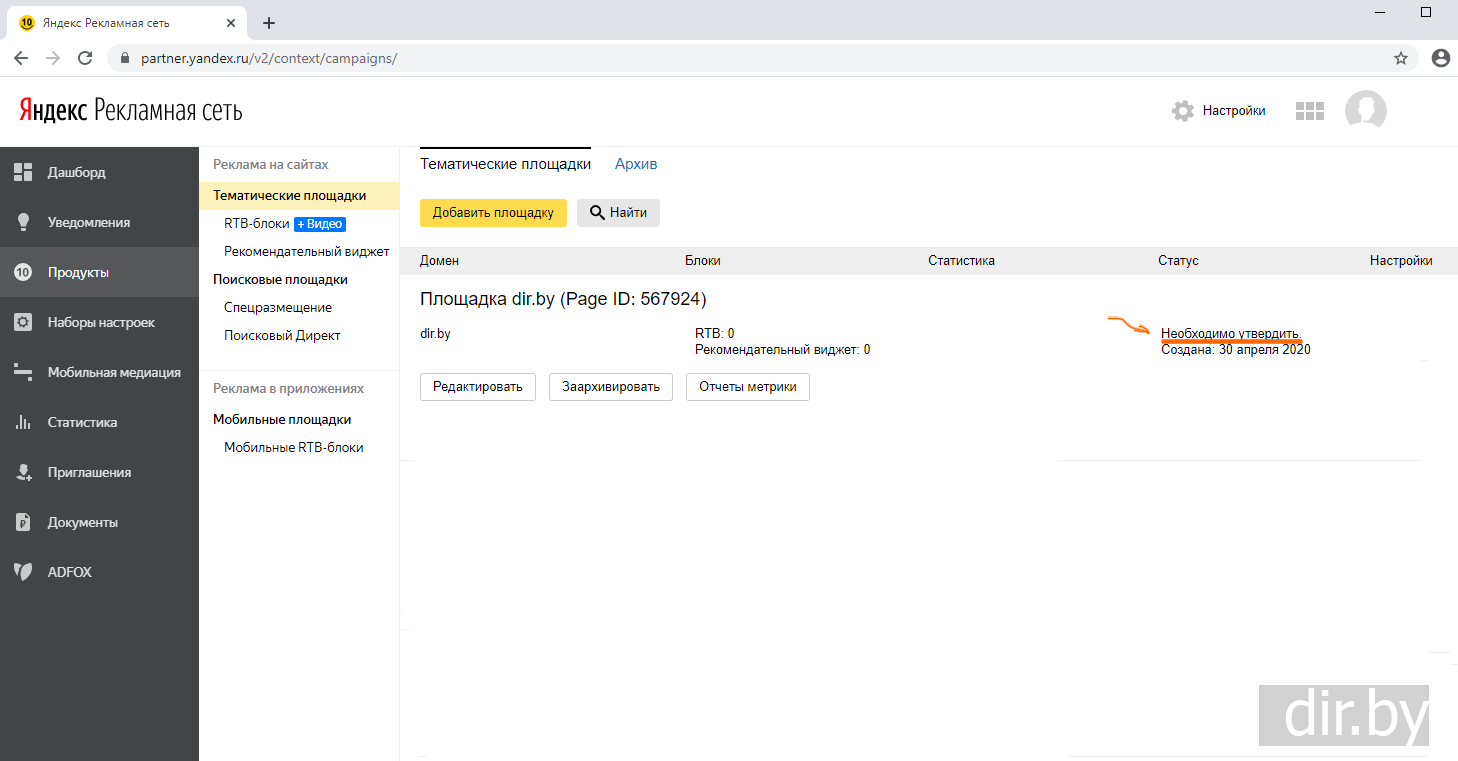Open the Yandex services grid icon
Image resolution: width=1458 pixels, height=761 pixels.
point(1309,111)
